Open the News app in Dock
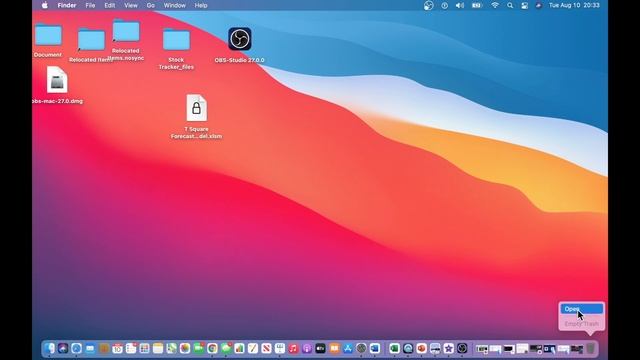 [x=266, y=348]
